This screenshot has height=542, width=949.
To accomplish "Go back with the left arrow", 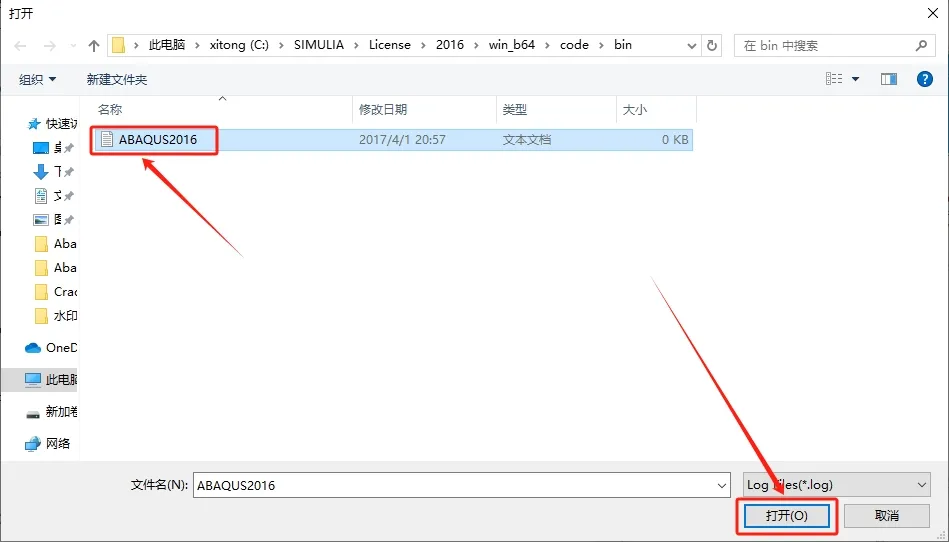I will pyautogui.click(x=20, y=46).
